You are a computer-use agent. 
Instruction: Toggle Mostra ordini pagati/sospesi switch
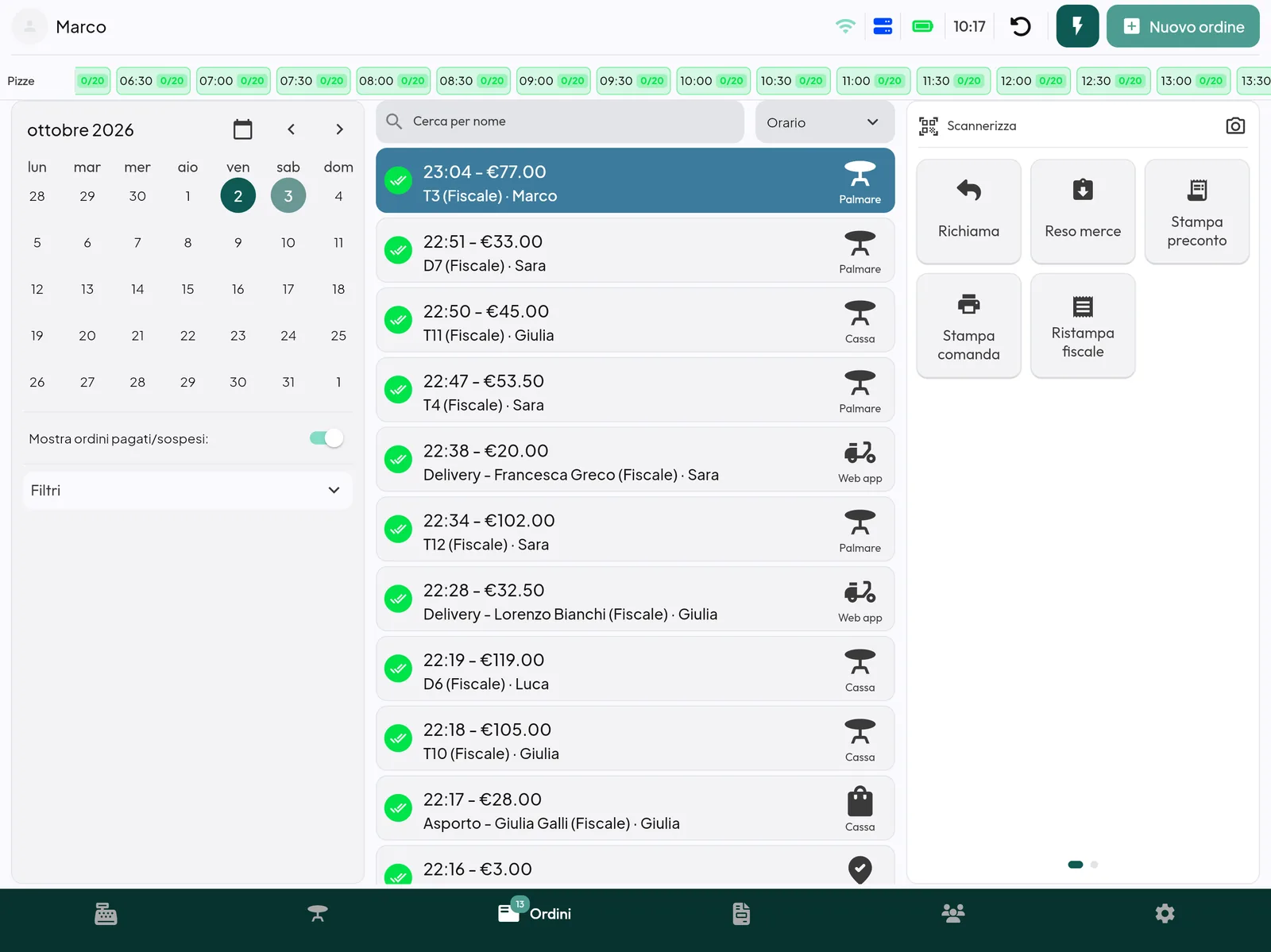coord(326,438)
